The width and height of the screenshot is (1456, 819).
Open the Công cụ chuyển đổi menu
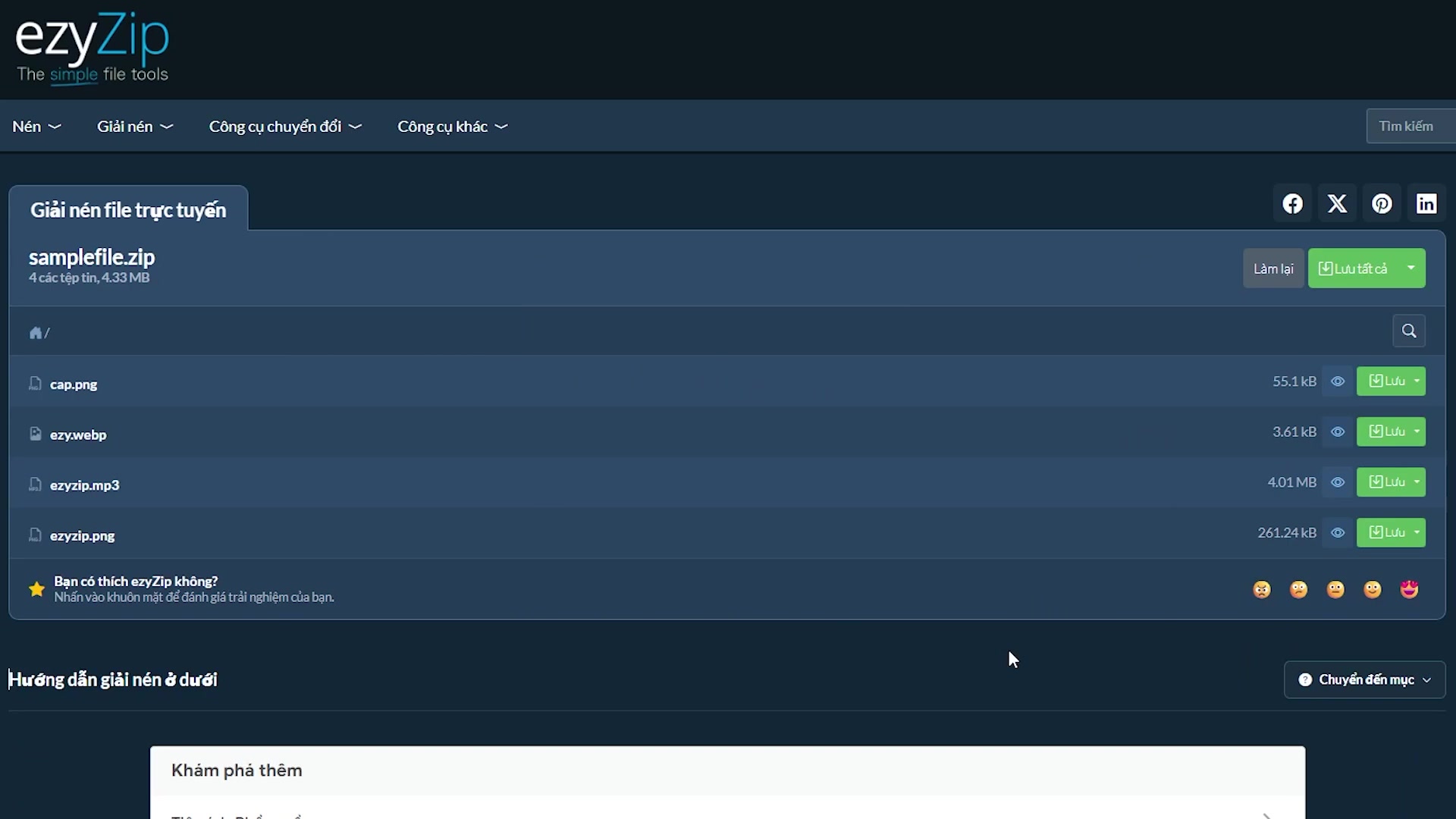point(285,127)
